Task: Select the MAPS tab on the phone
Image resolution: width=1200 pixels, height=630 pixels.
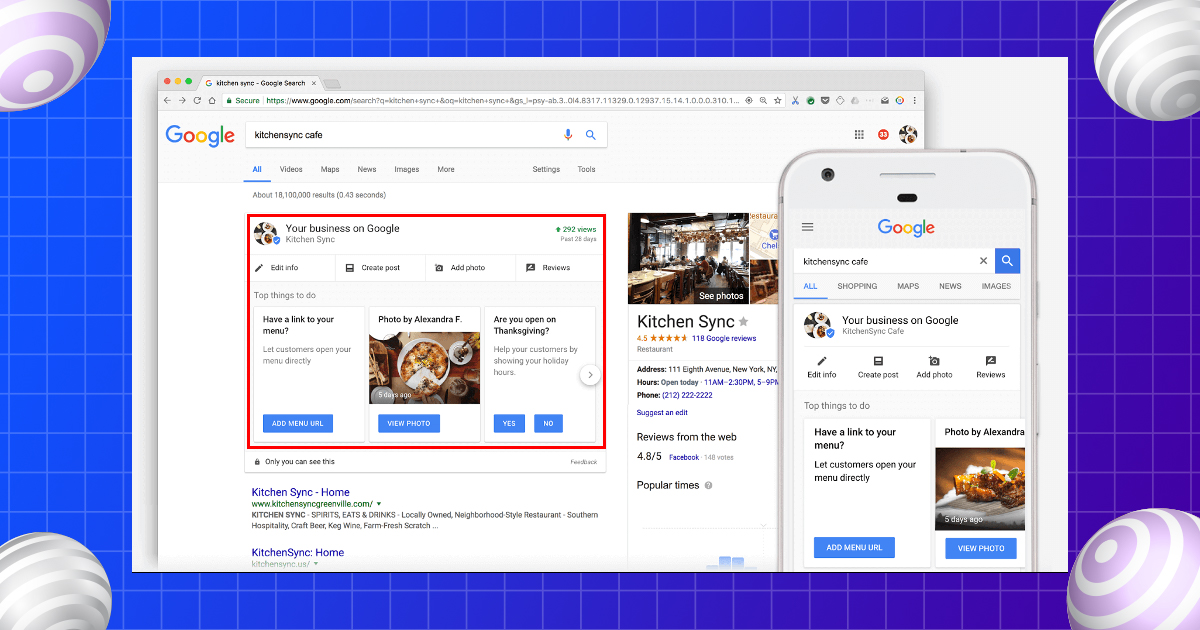Action: point(908,286)
